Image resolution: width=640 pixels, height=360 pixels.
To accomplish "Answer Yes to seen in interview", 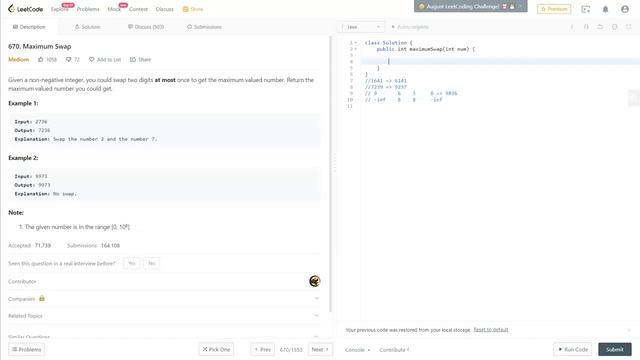I will point(131,263).
